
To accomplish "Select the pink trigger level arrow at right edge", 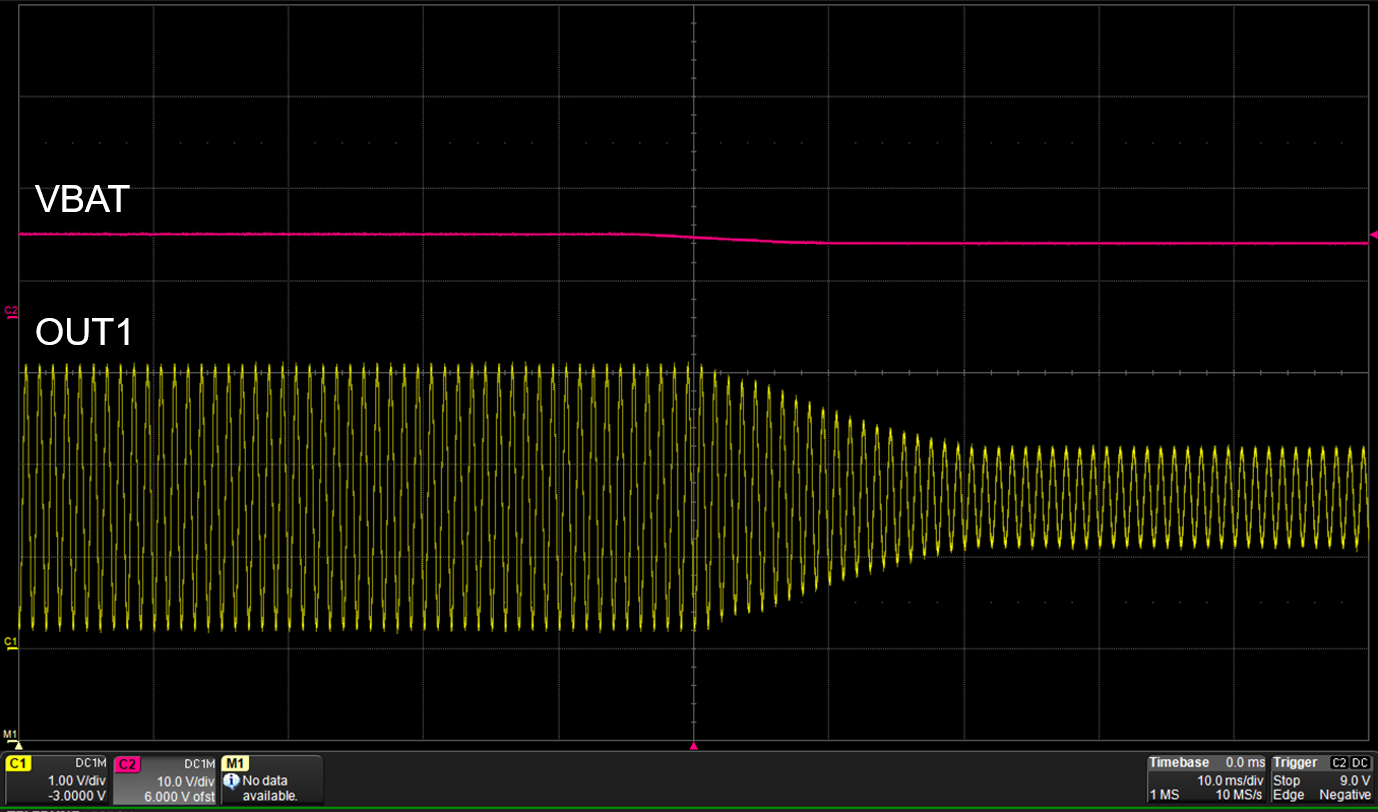I will tap(1371, 234).
